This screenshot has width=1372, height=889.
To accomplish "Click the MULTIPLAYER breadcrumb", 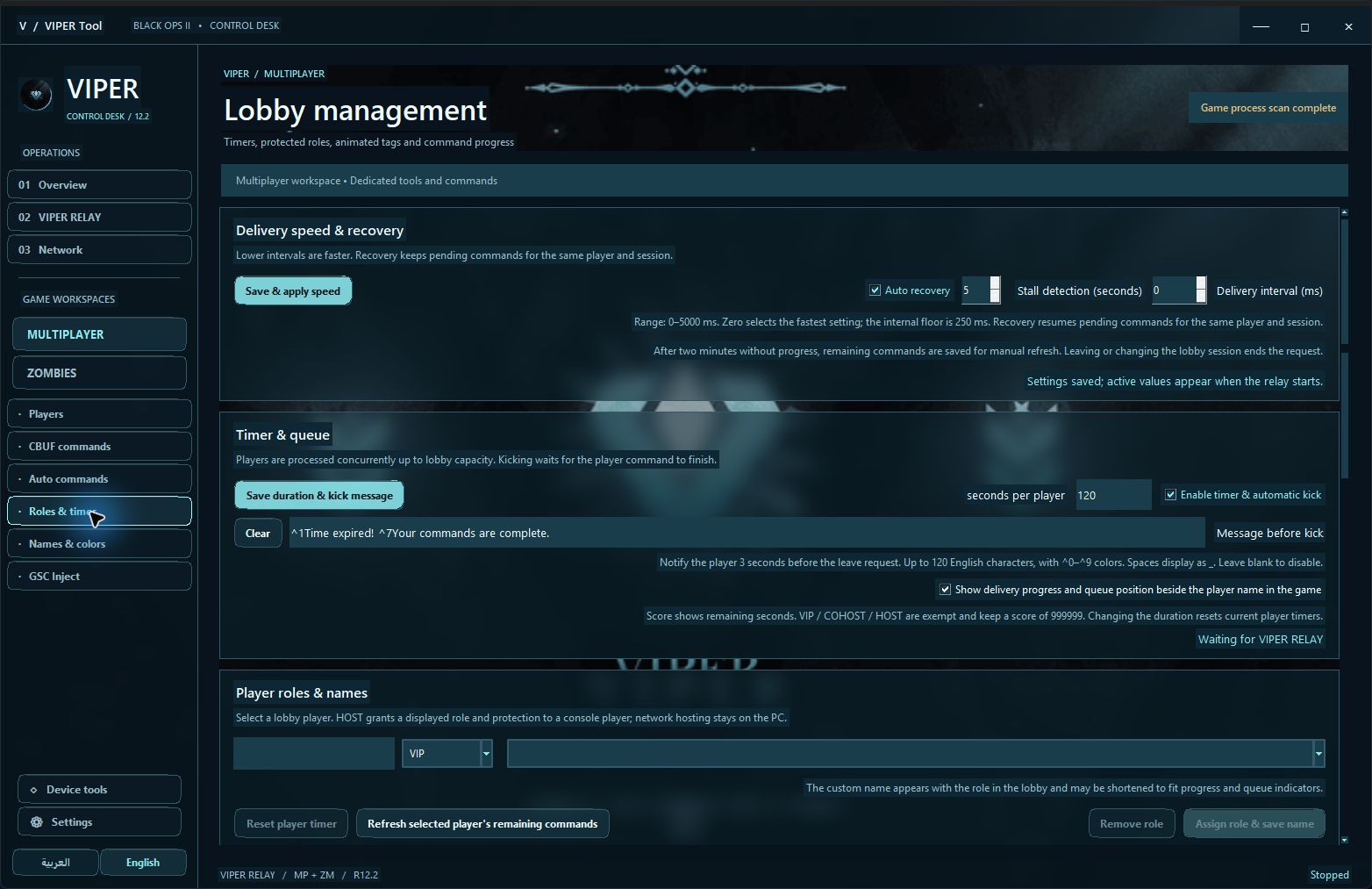I will [x=294, y=74].
